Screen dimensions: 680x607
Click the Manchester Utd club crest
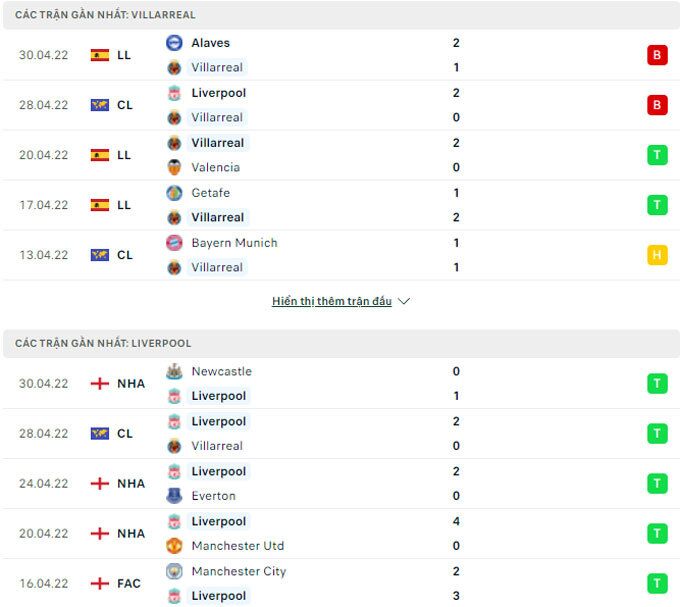coord(174,545)
